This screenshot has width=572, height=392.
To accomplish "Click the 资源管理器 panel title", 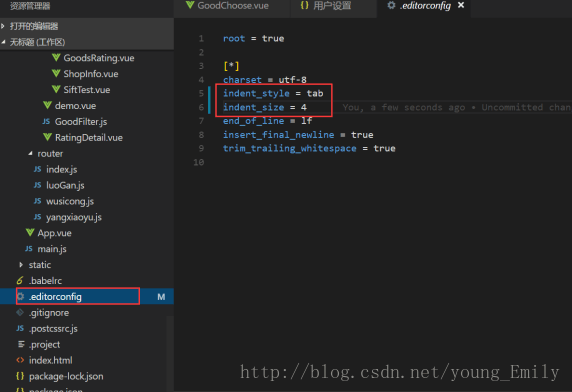I will (x=30, y=5).
